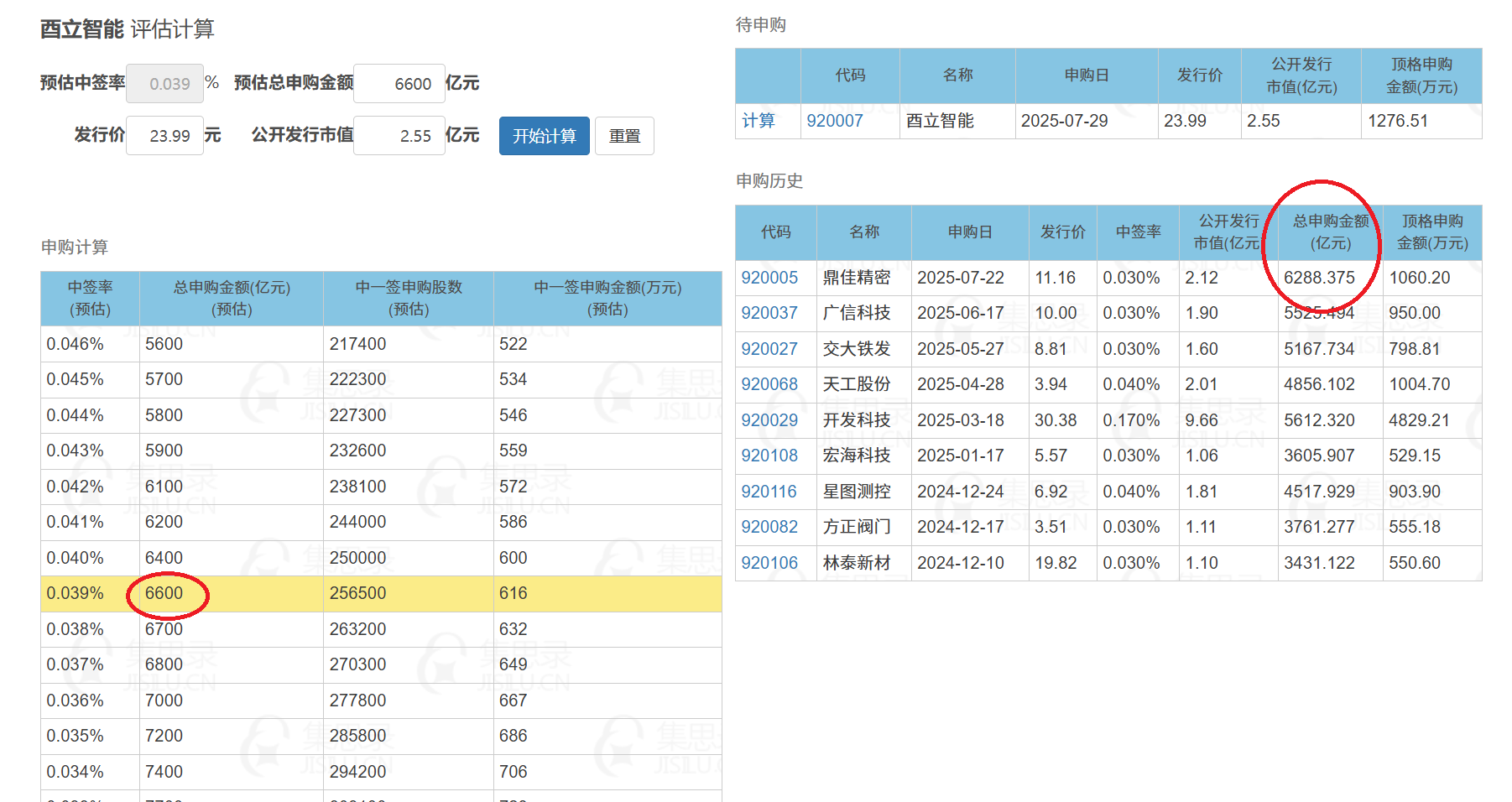
Task: Select the highlighted 0.039% row
Action: 381,594
